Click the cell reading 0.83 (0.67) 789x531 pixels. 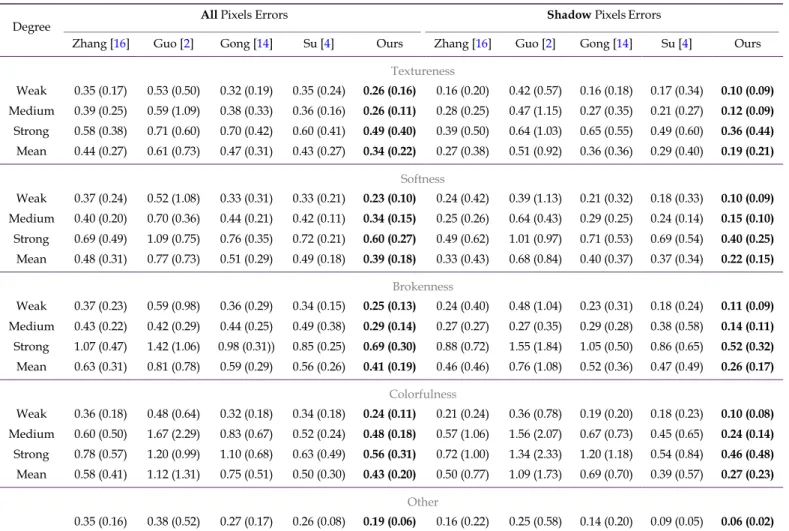[x=246, y=434]
